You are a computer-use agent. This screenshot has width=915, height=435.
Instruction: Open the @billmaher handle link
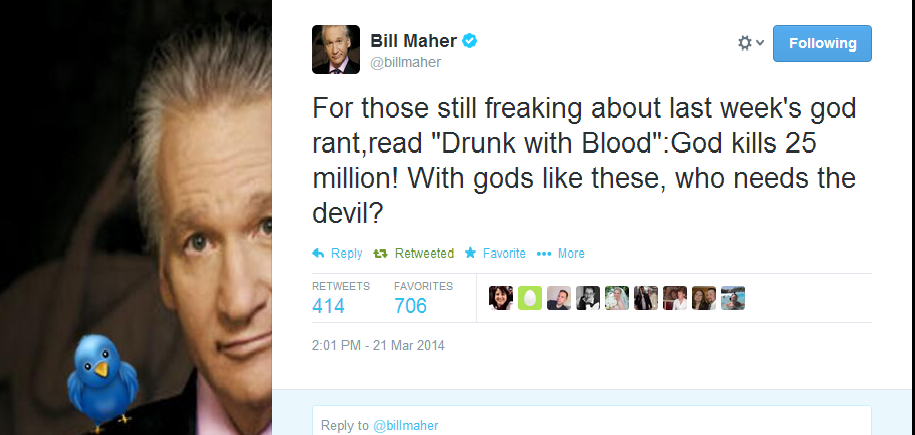(x=407, y=62)
